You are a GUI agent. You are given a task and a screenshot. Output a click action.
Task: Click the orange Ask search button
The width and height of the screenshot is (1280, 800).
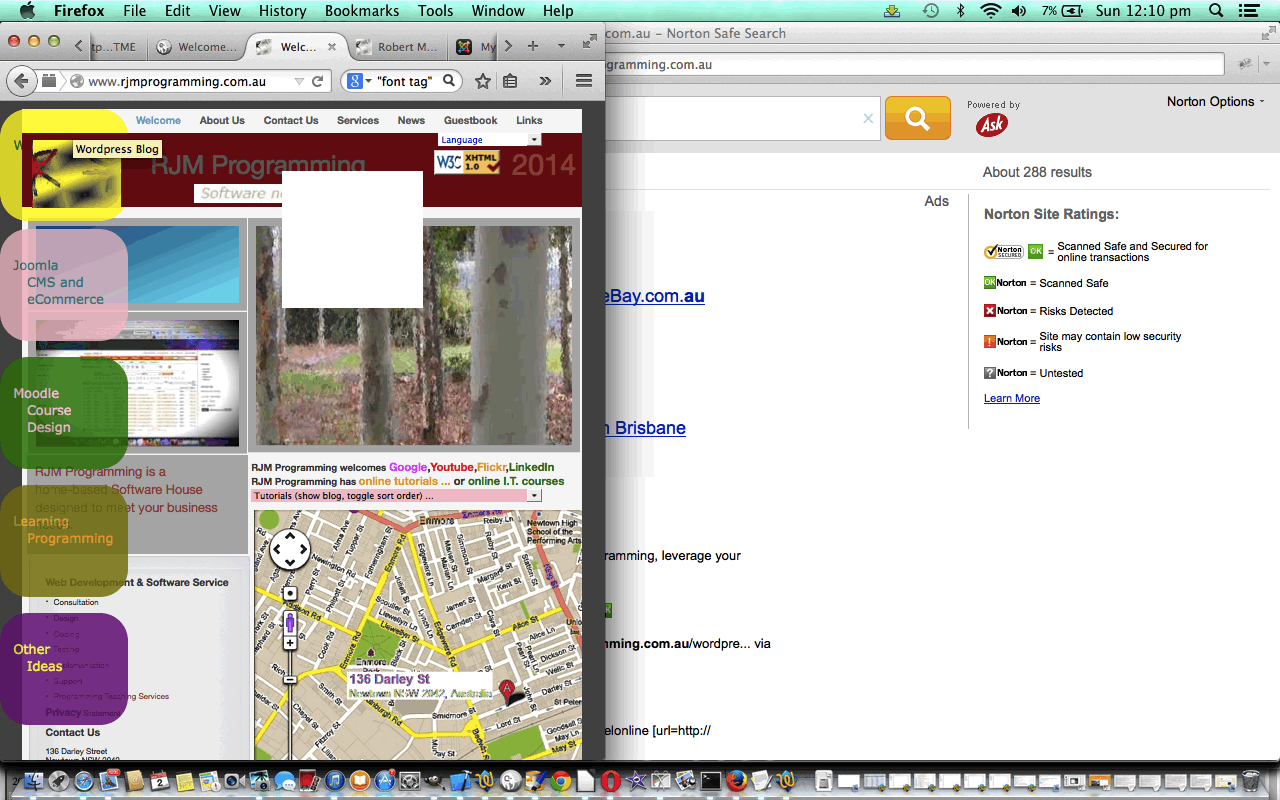(918, 118)
